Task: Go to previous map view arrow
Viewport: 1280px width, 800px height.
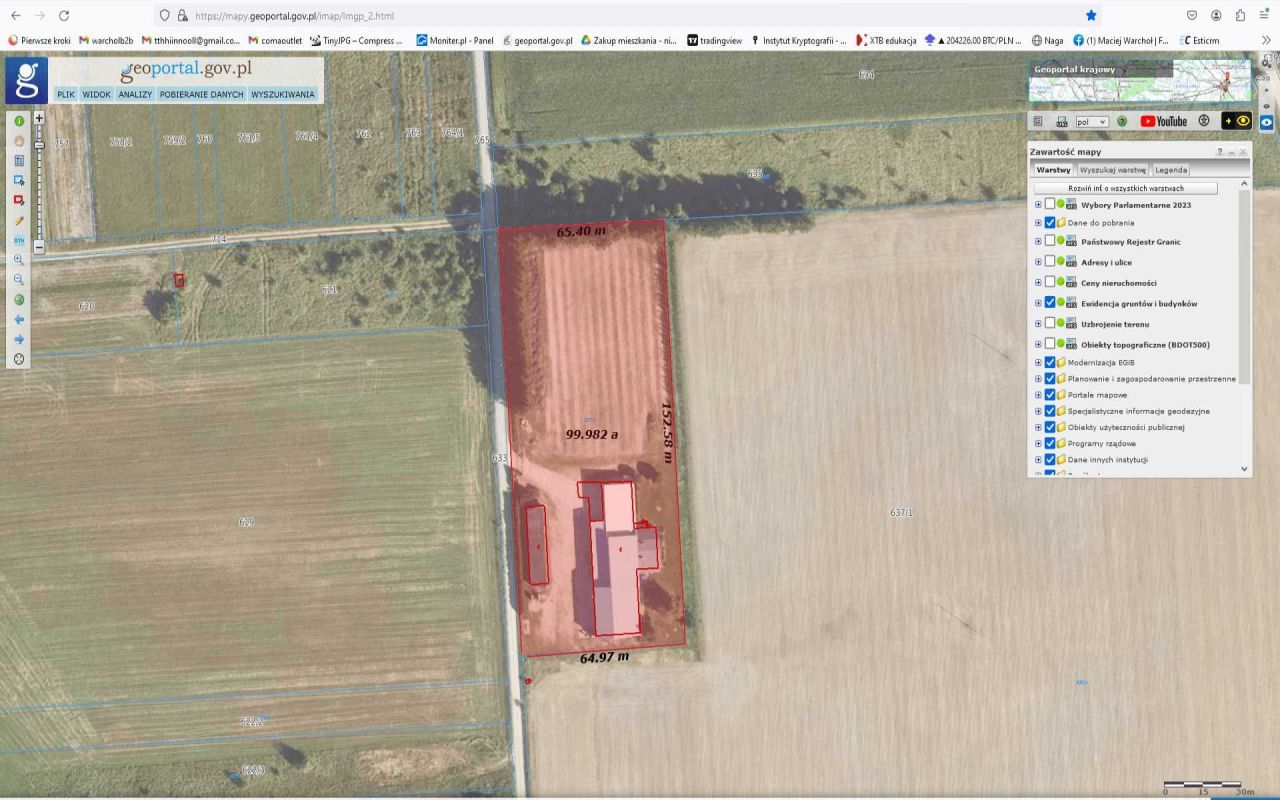Action: pyautogui.click(x=19, y=320)
